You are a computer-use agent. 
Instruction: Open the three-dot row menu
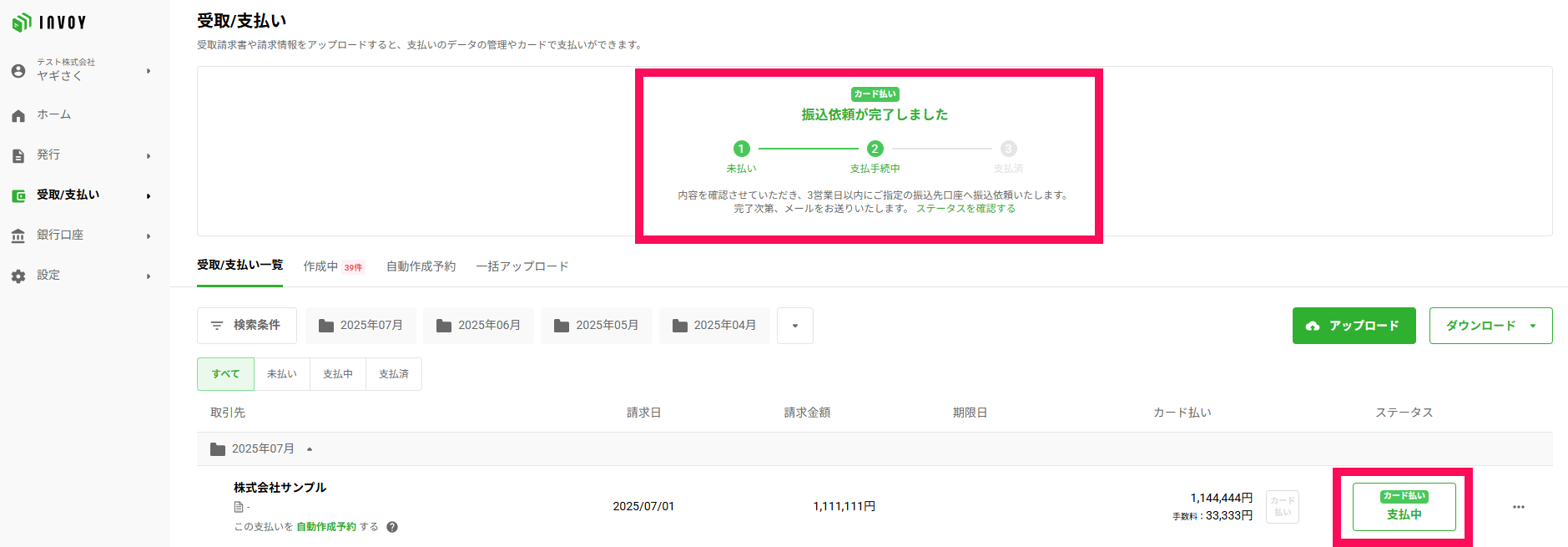click(x=1519, y=507)
